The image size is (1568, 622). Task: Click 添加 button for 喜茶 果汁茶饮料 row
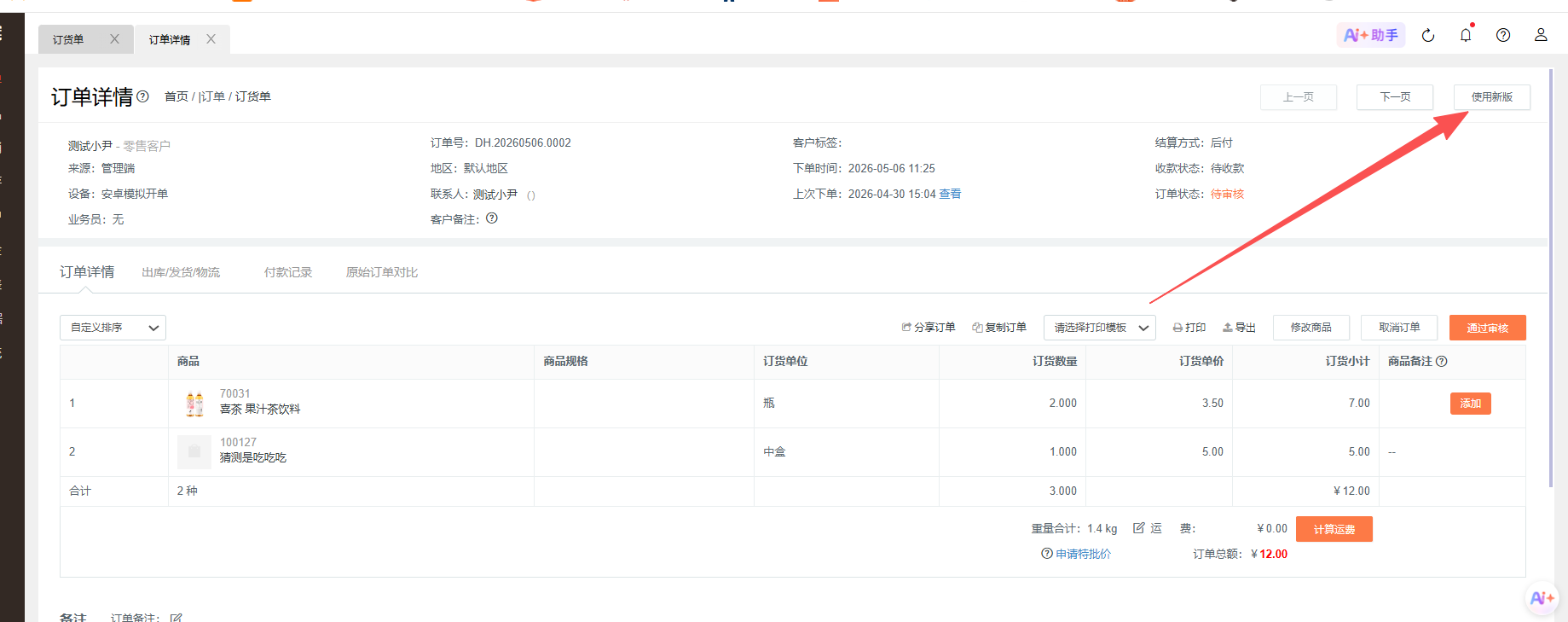[1471, 404]
